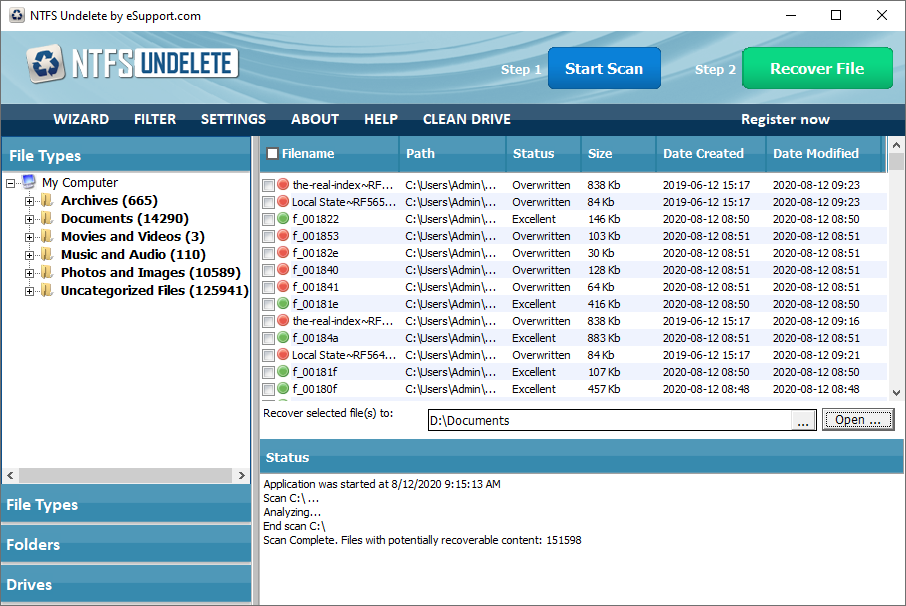Click the red status dot beside f_00182e

(x=283, y=253)
